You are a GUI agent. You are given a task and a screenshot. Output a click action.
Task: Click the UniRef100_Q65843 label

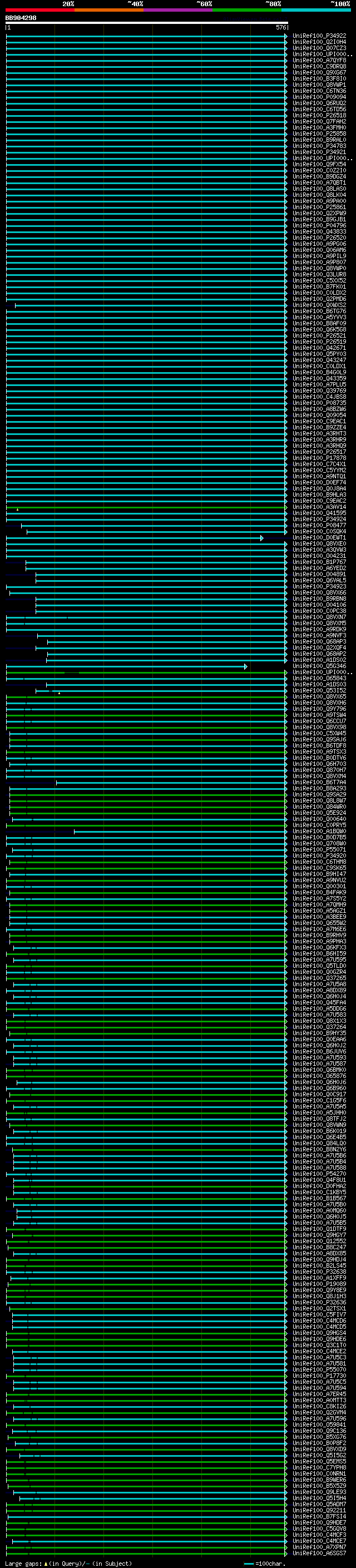point(319,678)
